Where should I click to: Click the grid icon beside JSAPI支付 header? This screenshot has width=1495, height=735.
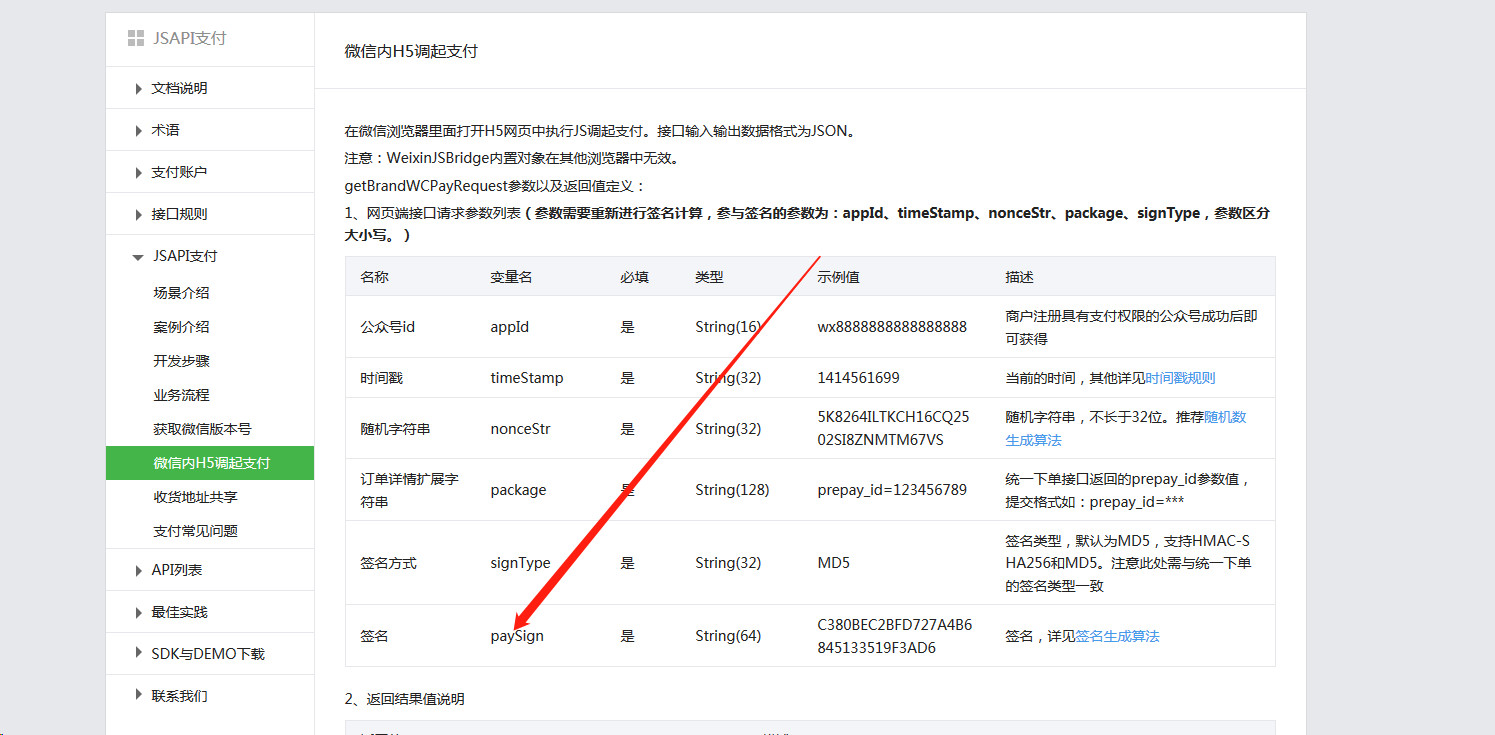coord(135,39)
